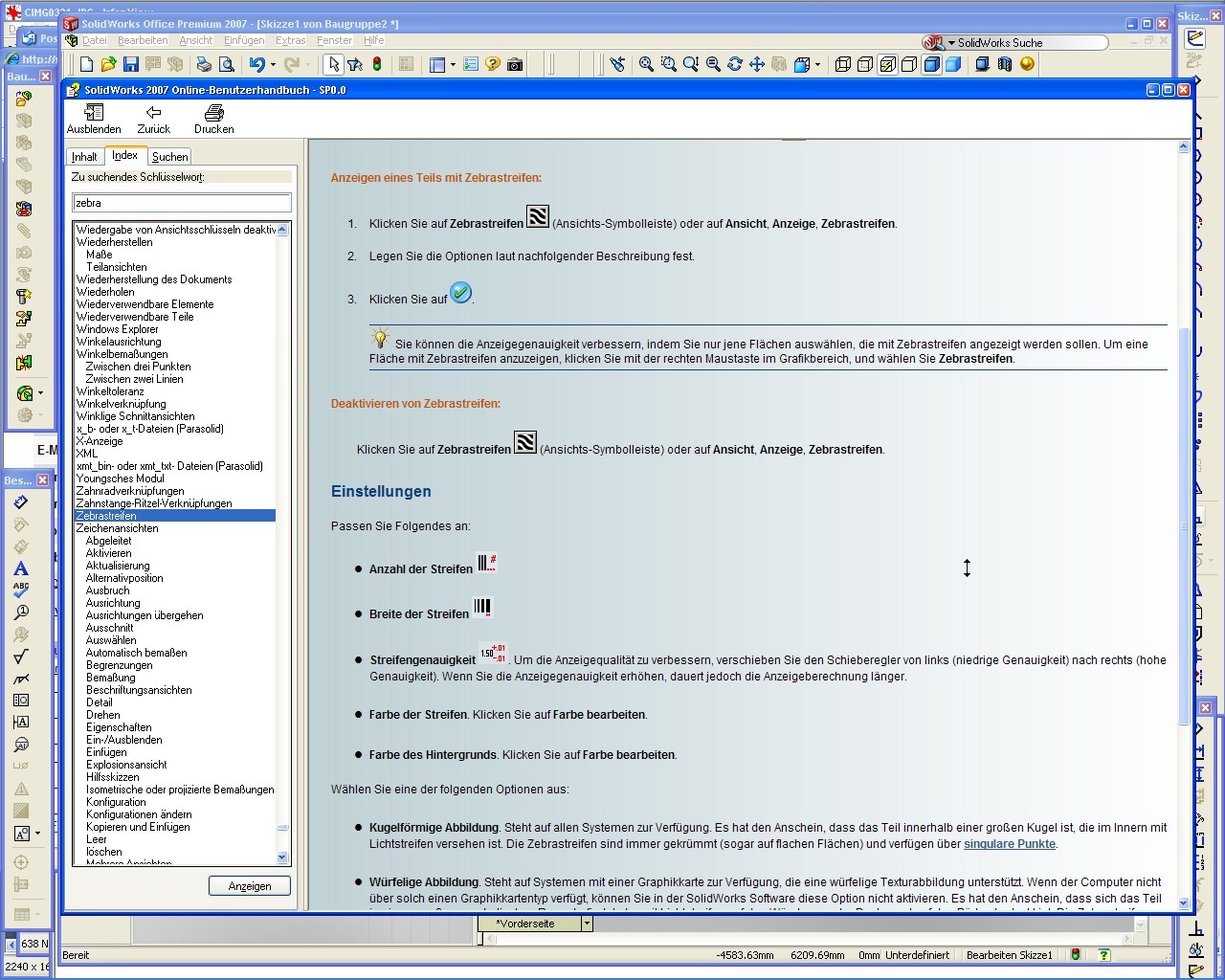This screenshot has height=980, width=1225.
Task: Open Block annotation dropdown arrow in Bes... toolbar
Action: (x=37, y=834)
